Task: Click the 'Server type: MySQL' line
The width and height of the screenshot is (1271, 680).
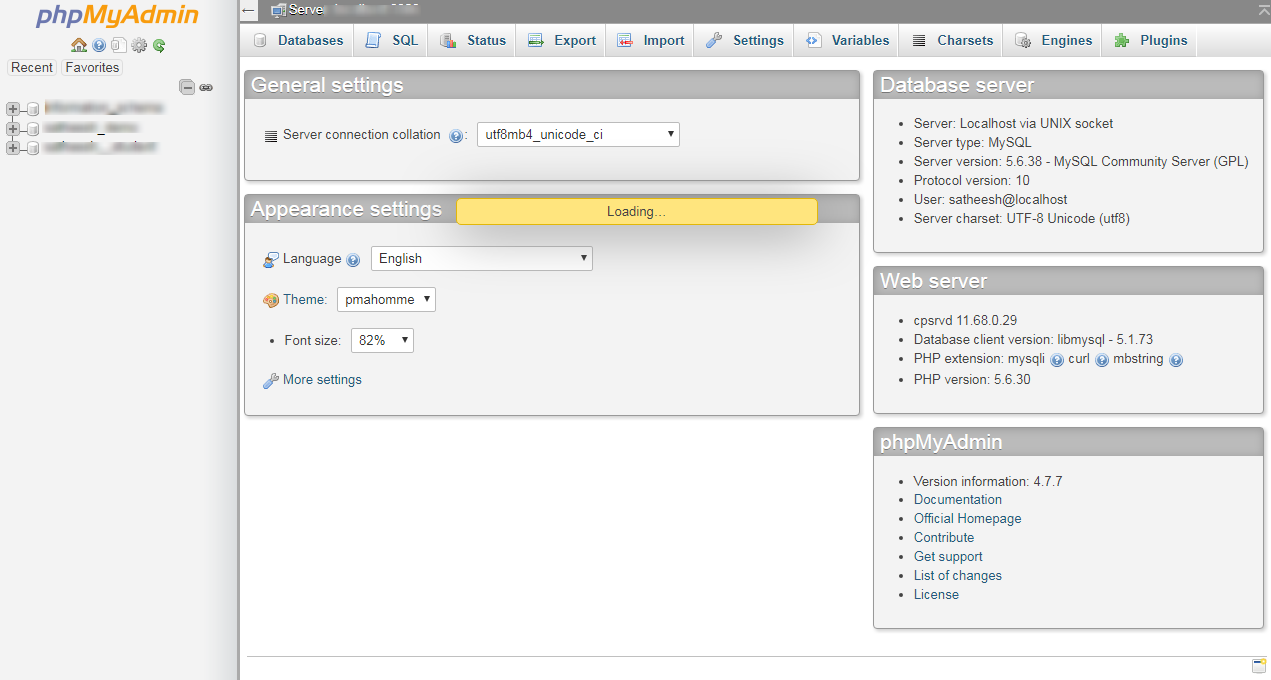Action: [972, 143]
